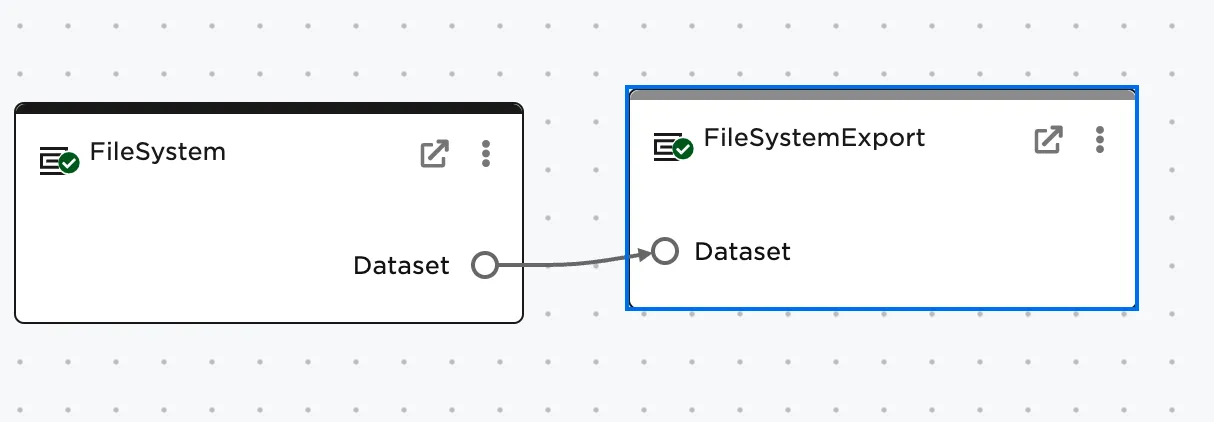Click the FileSystemExport node title text
This screenshot has height=422, width=1214.
(x=814, y=137)
